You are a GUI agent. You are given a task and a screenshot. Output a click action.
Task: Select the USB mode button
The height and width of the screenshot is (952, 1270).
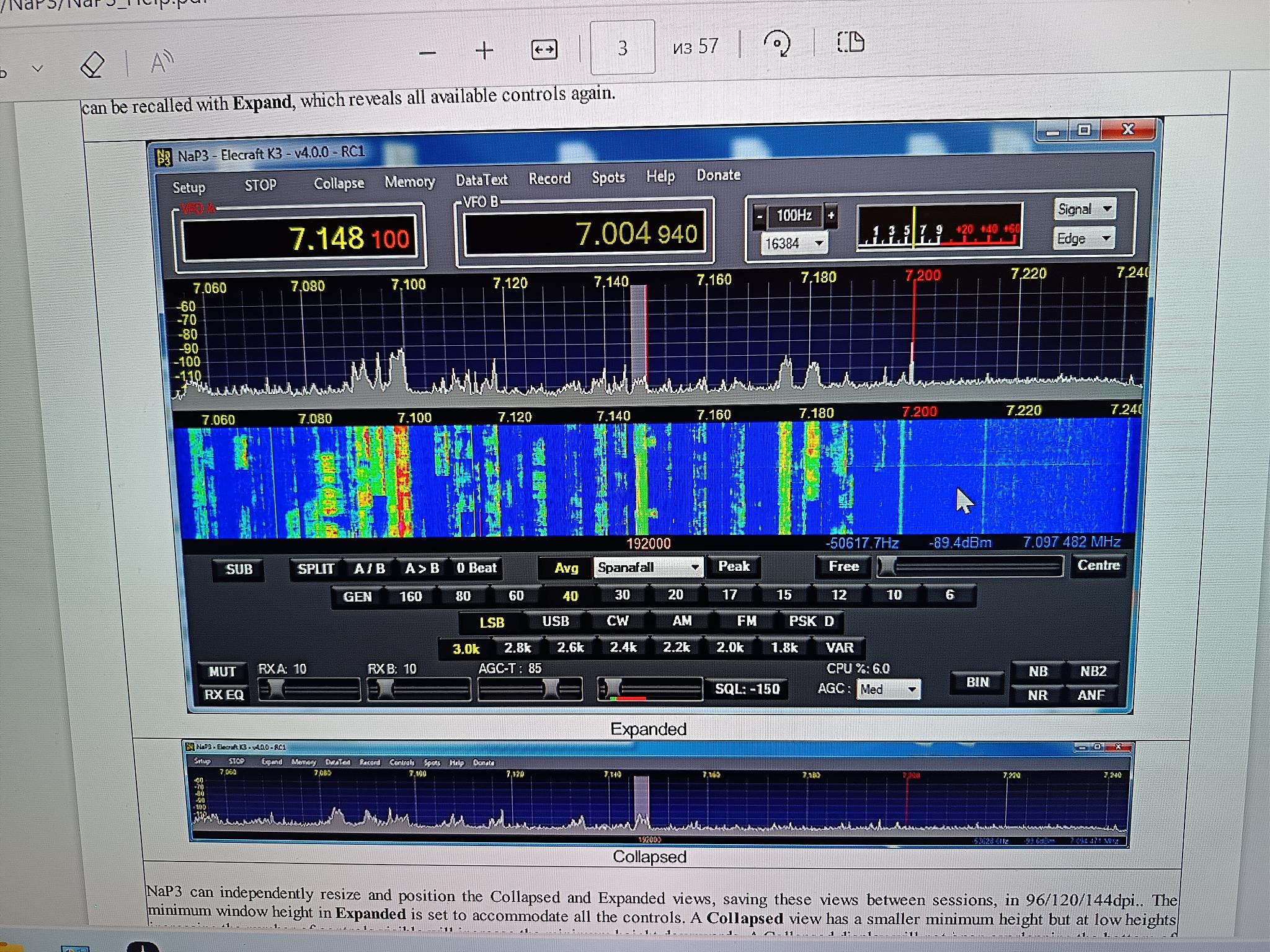(x=555, y=621)
